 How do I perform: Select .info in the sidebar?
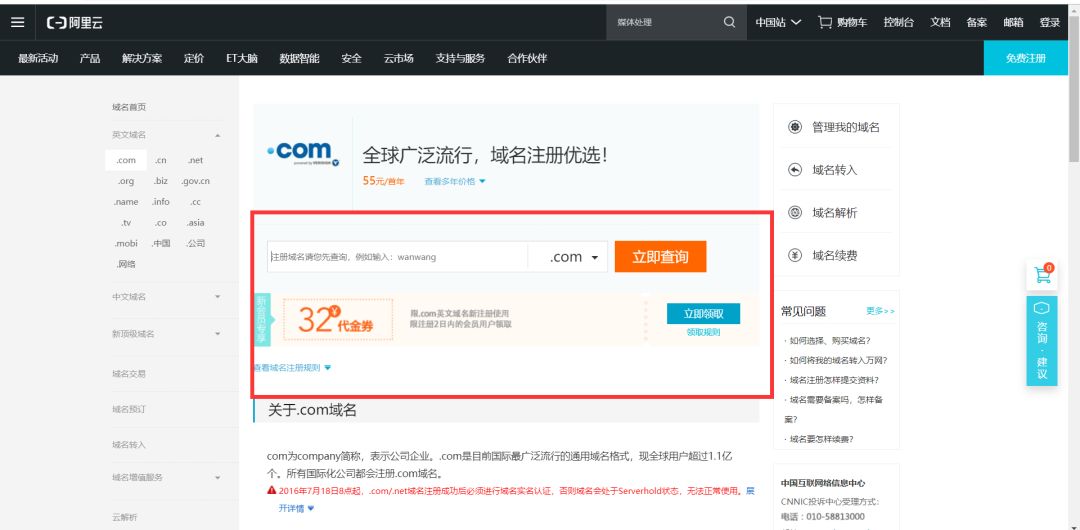tap(160, 202)
